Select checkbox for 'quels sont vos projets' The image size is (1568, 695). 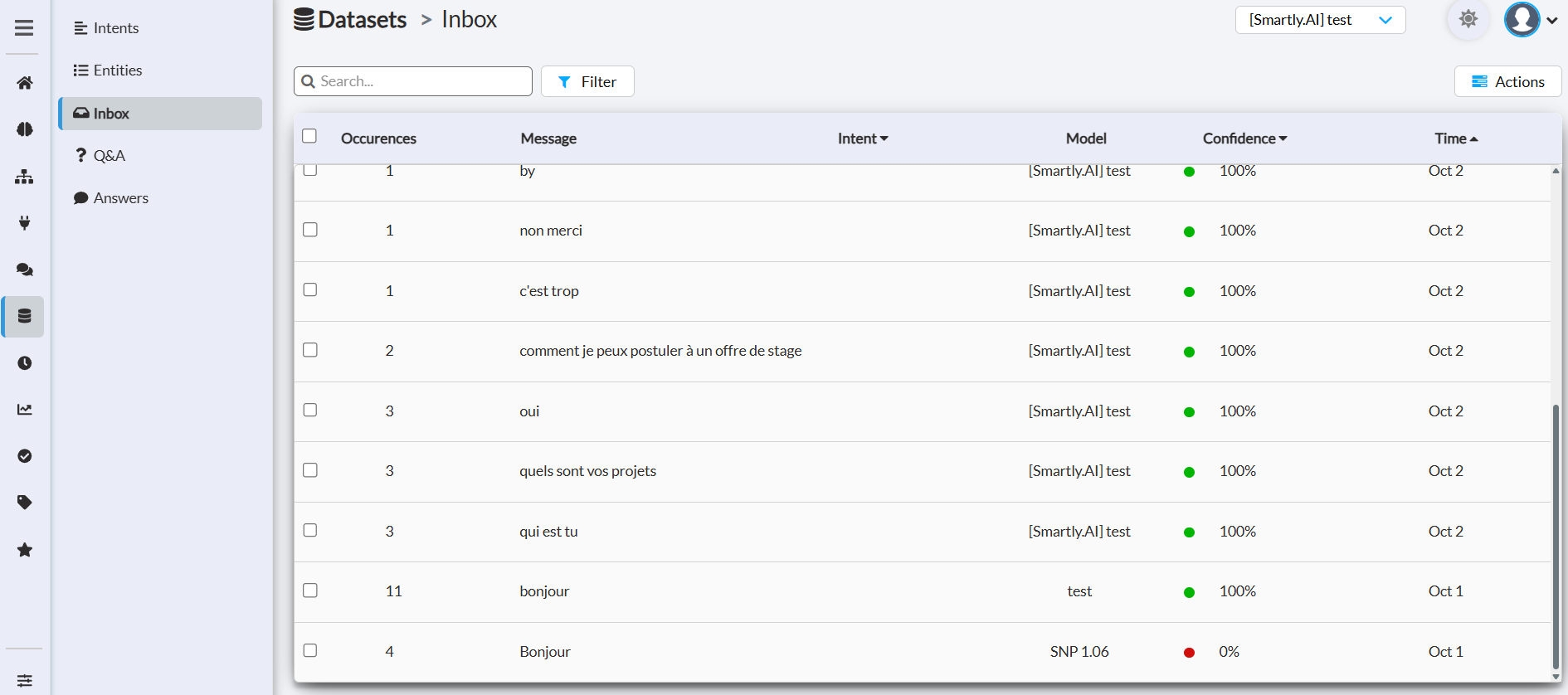pyautogui.click(x=310, y=470)
